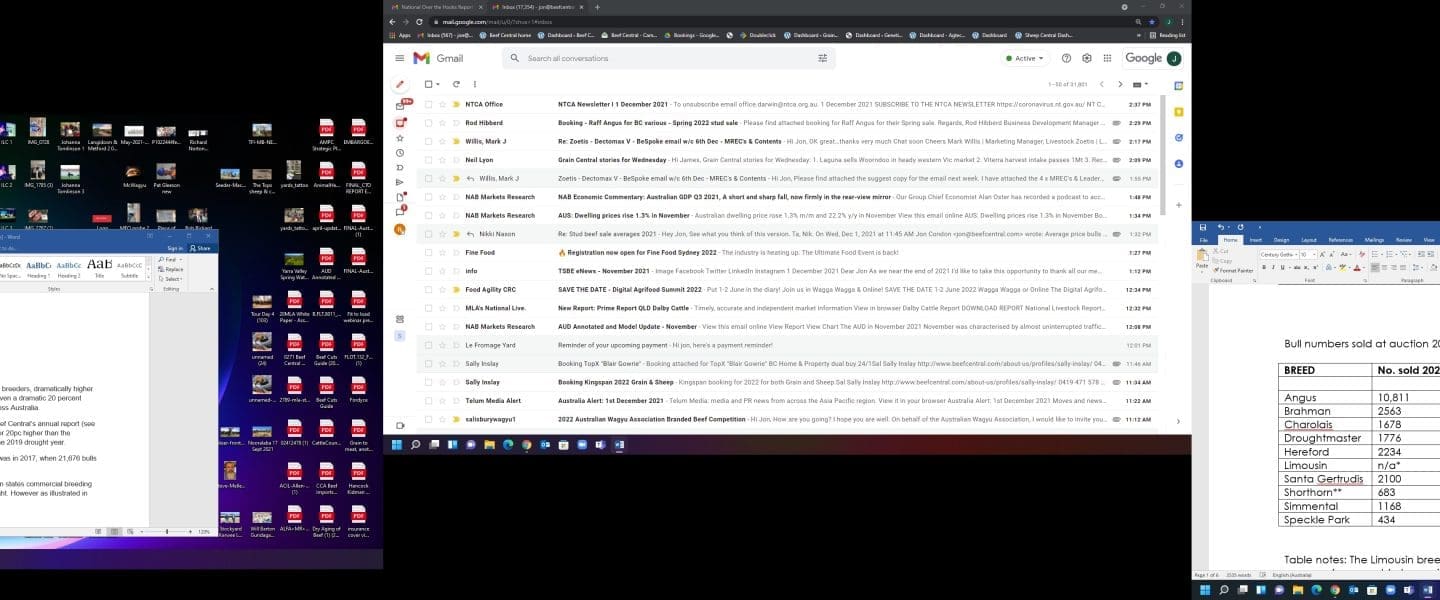This screenshot has height=600, width=1440.
Task: Reload the Chrome page
Action: click(x=419, y=21)
